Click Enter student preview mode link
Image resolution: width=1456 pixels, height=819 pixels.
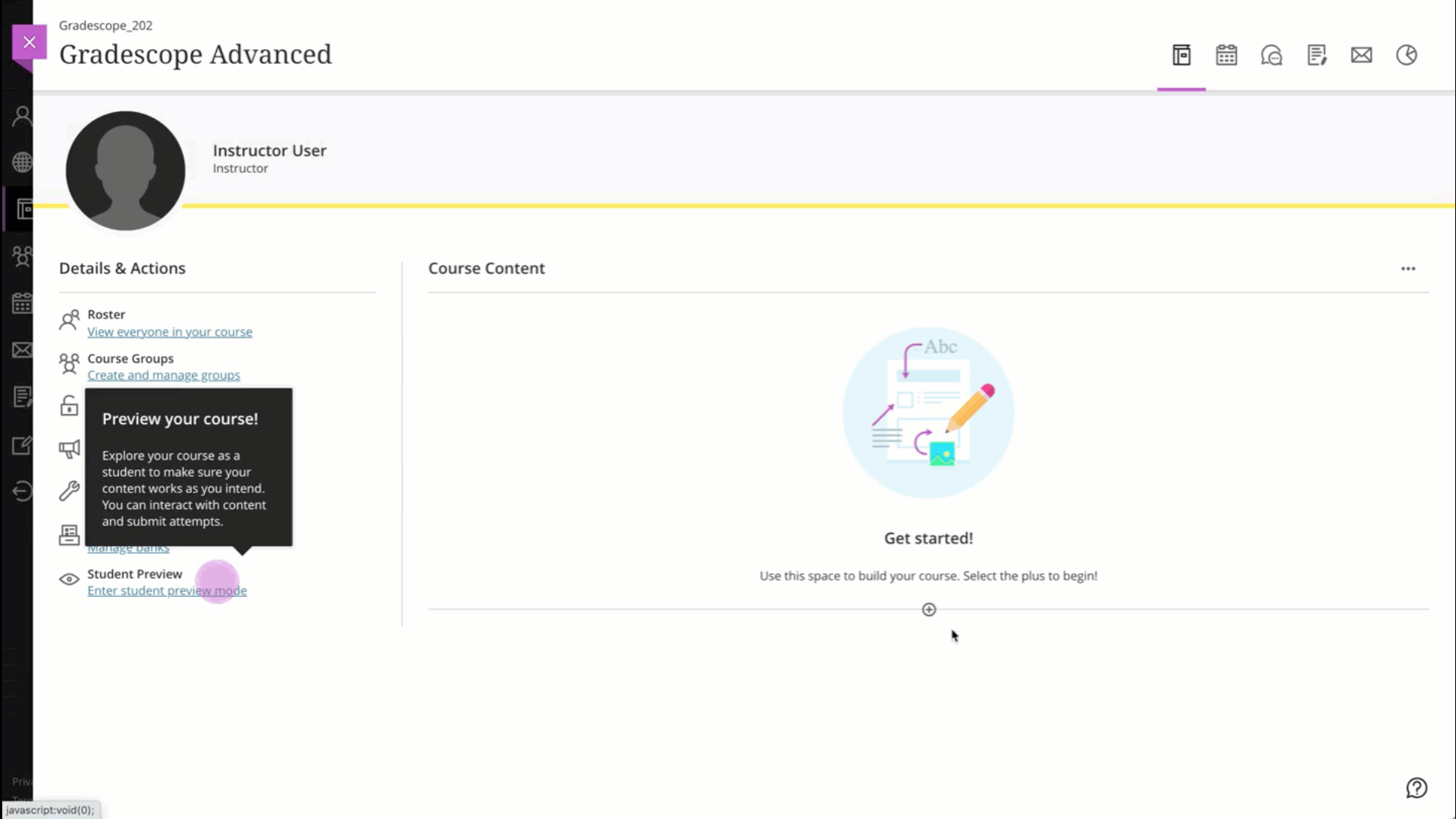coord(167,591)
